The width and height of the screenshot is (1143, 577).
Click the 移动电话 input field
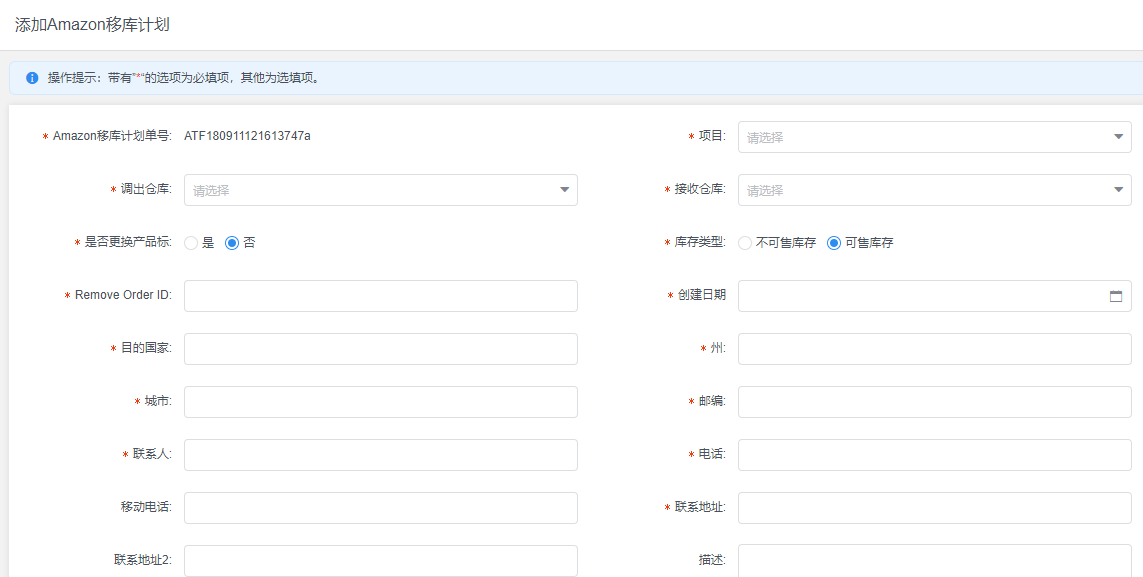(381, 508)
